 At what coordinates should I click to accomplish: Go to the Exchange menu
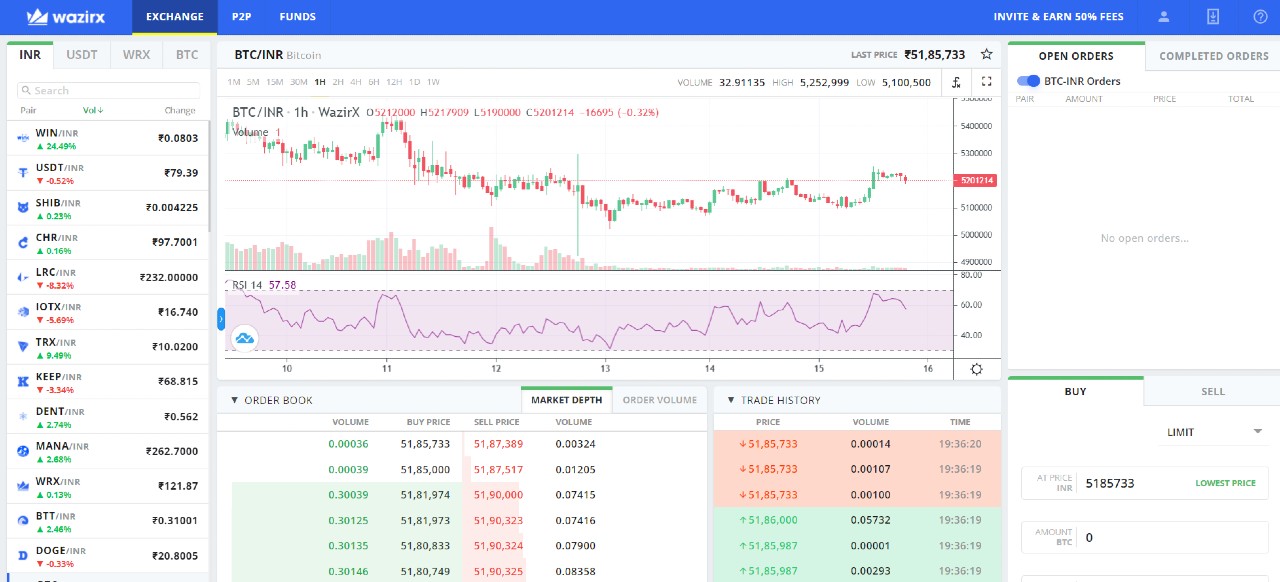pyautogui.click(x=174, y=17)
